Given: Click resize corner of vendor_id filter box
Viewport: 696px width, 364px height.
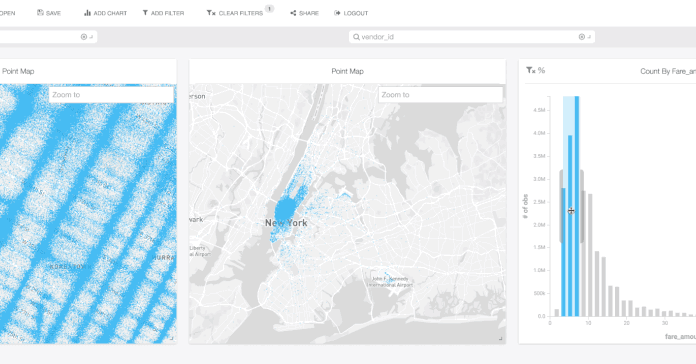Looking at the screenshot, I should 589,37.
